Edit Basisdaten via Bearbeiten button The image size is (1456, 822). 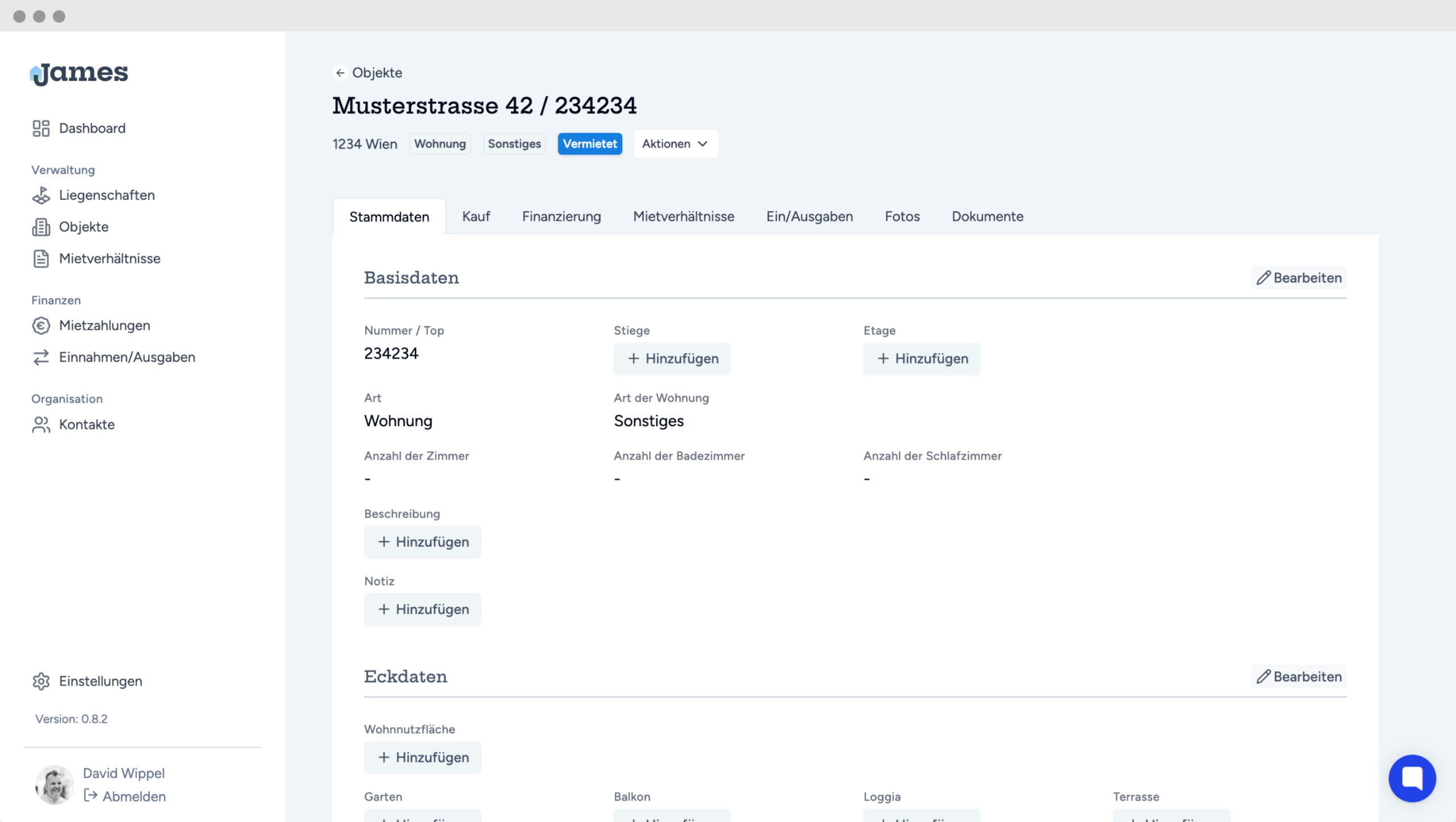tap(1299, 278)
